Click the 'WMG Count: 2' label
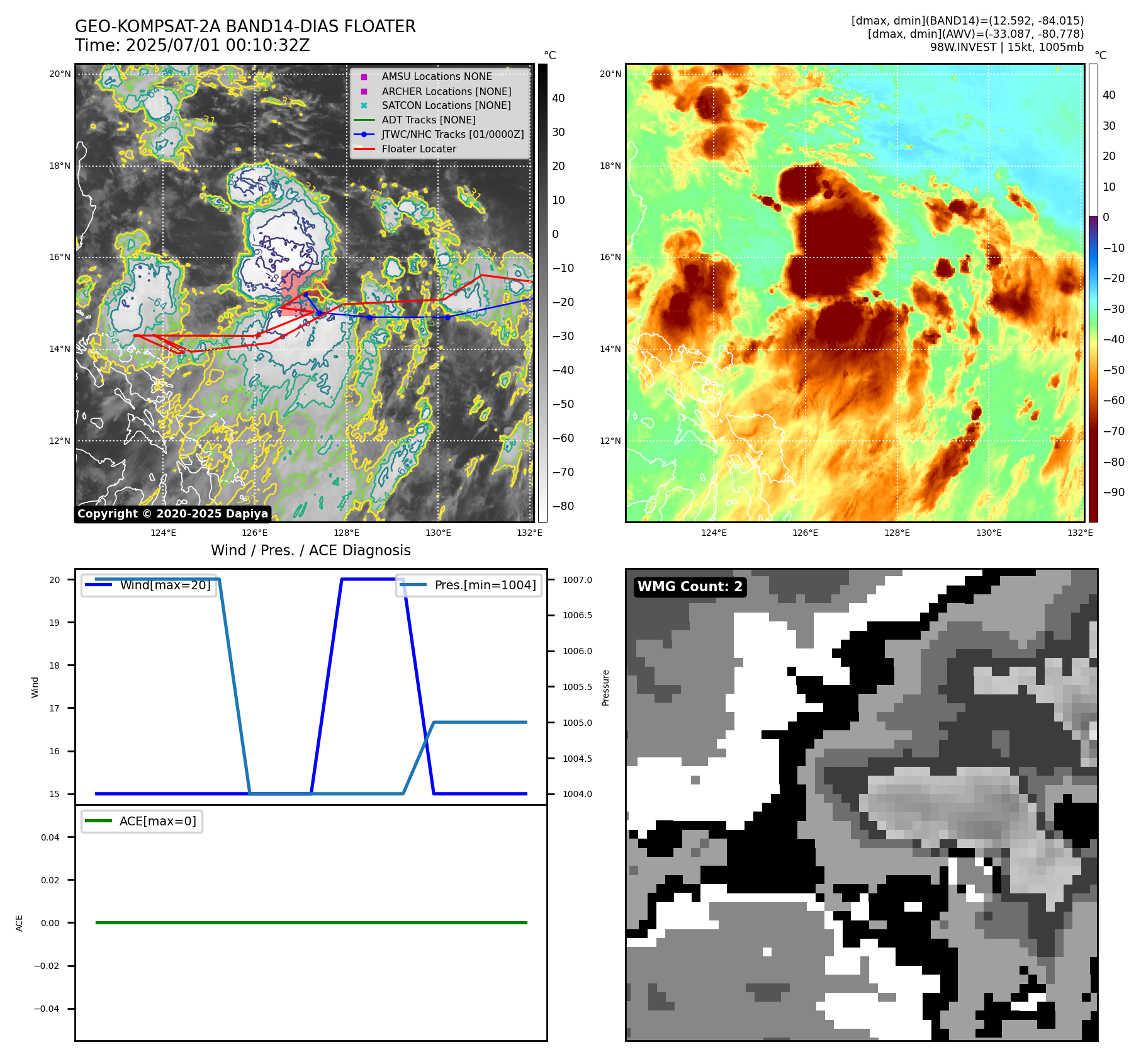1141x1064 pixels. (690, 587)
